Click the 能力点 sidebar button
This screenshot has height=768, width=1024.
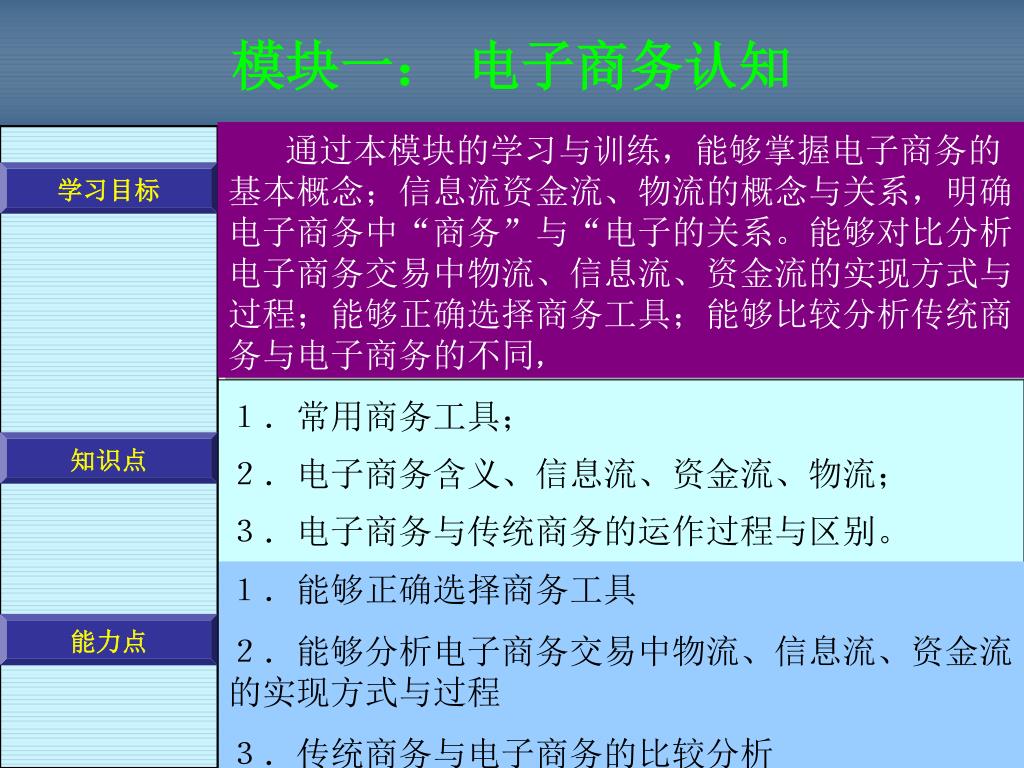[108, 641]
